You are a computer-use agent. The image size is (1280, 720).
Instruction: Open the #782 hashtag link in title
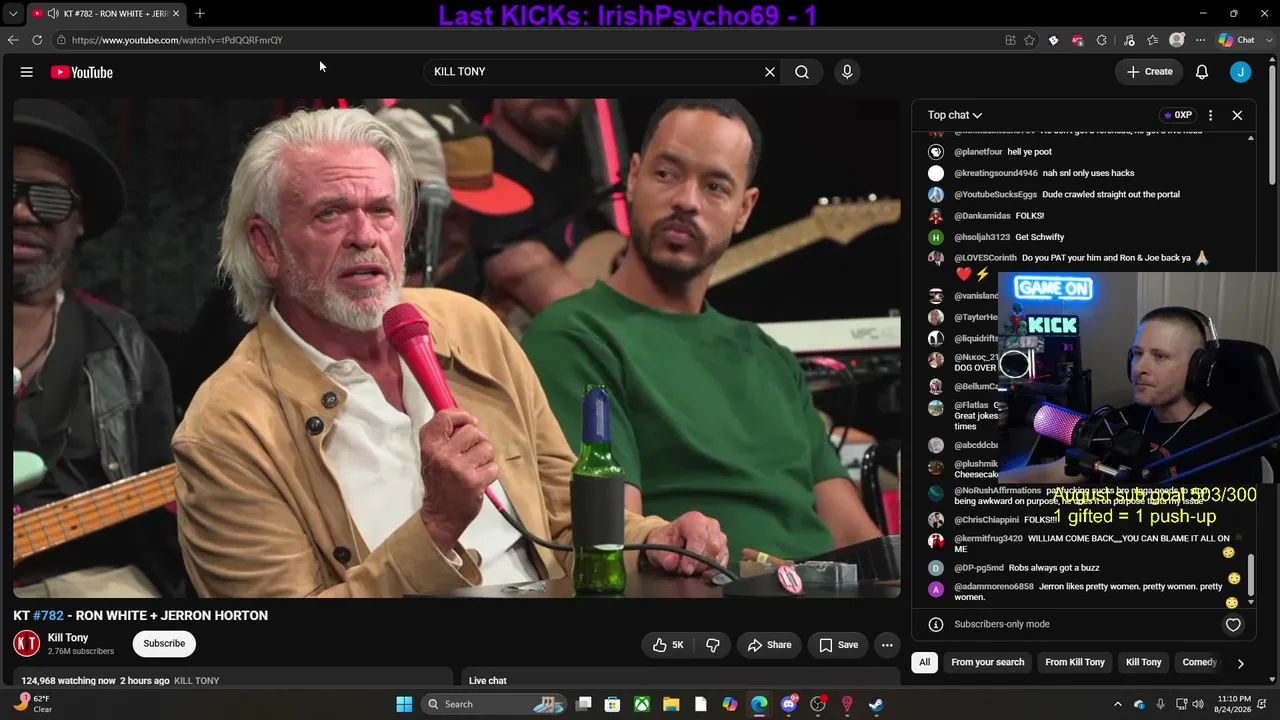point(48,616)
